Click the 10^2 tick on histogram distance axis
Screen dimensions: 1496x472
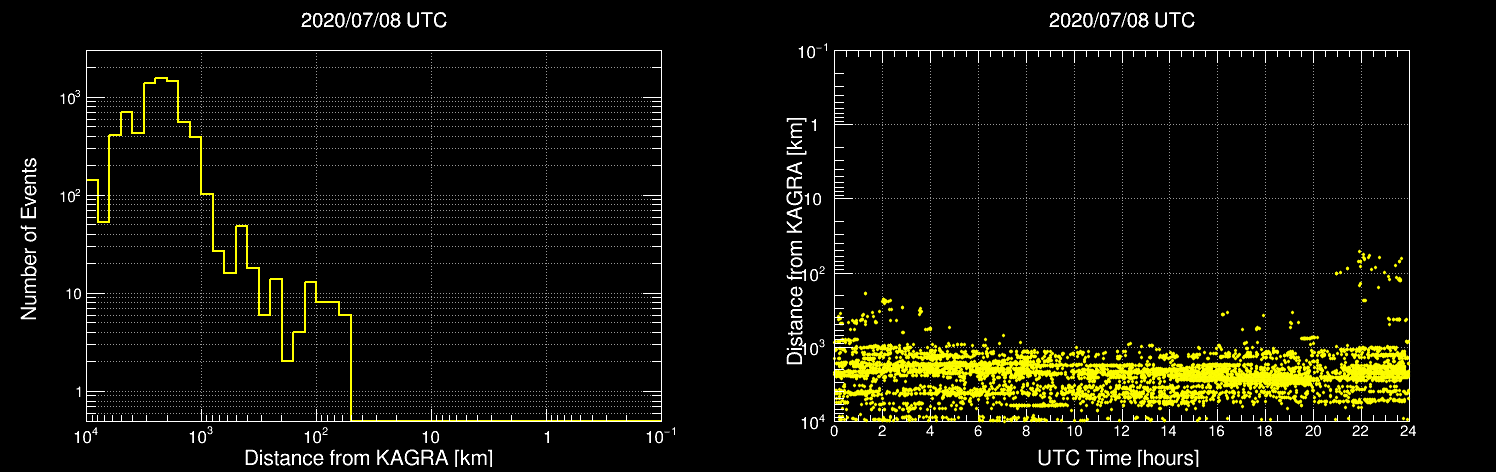pyautogui.click(x=318, y=436)
